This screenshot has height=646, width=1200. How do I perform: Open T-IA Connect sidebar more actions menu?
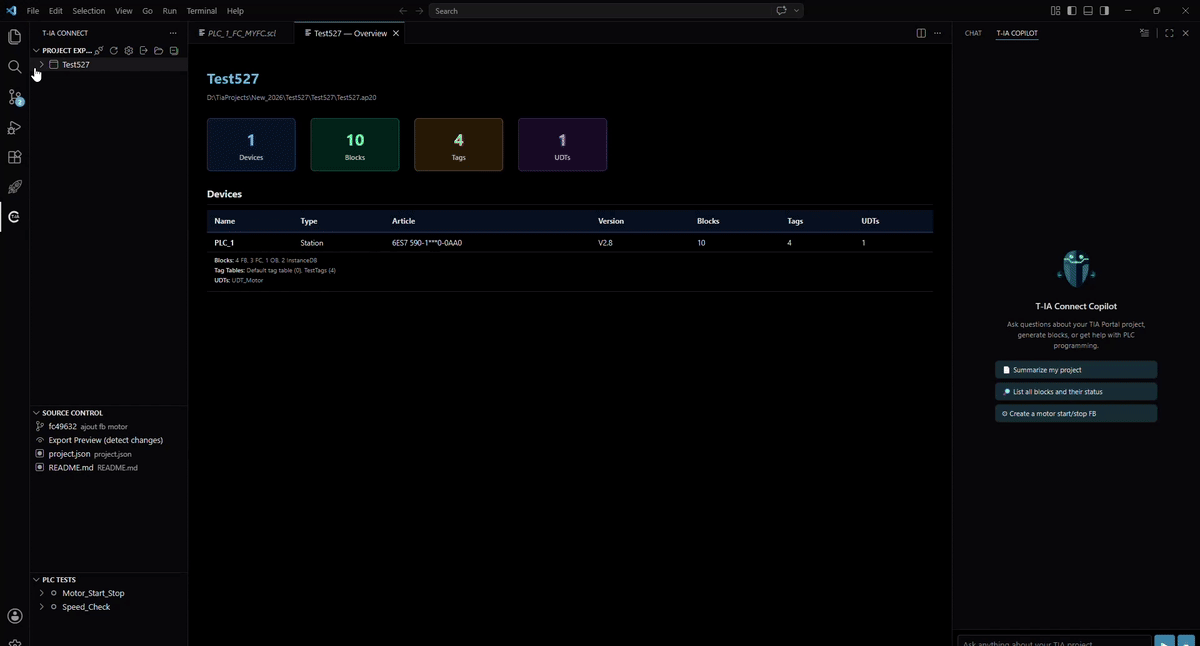pos(173,33)
